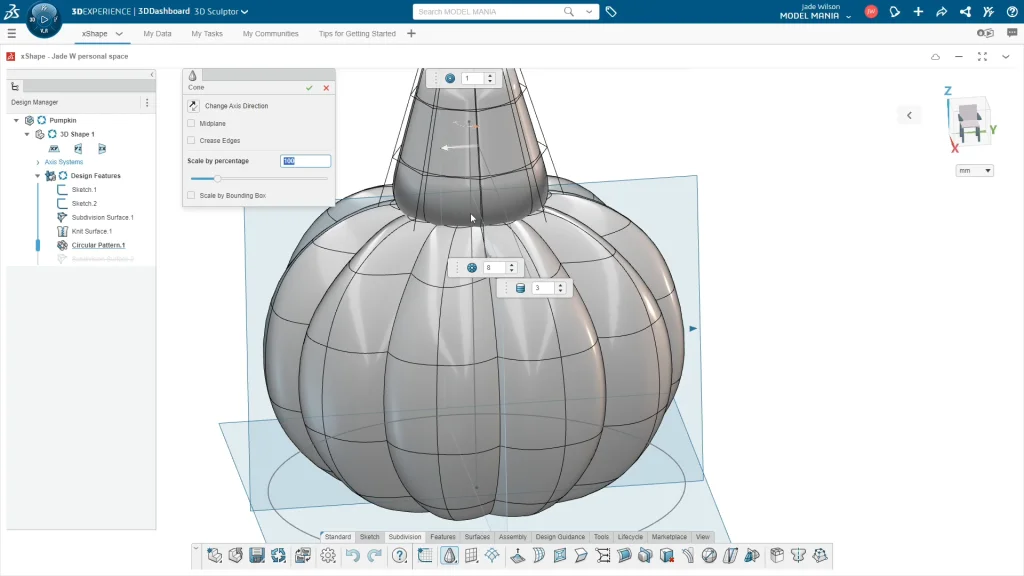Click the Save floppy disk icon
Image resolution: width=1024 pixels, height=576 pixels.
(x=257, y=555)
